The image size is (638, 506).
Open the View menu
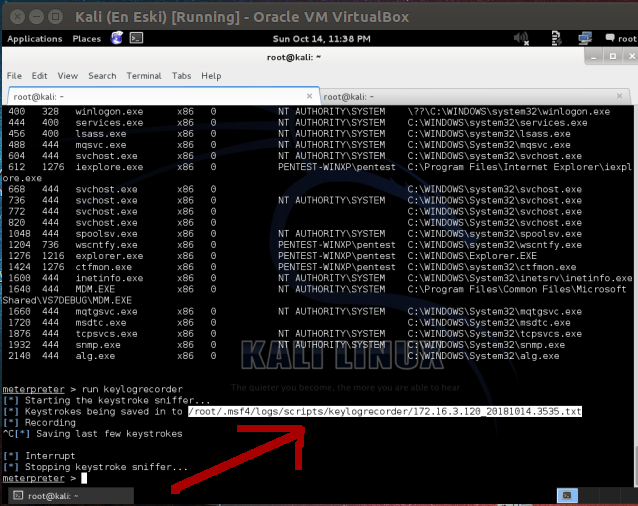[68, 76]
